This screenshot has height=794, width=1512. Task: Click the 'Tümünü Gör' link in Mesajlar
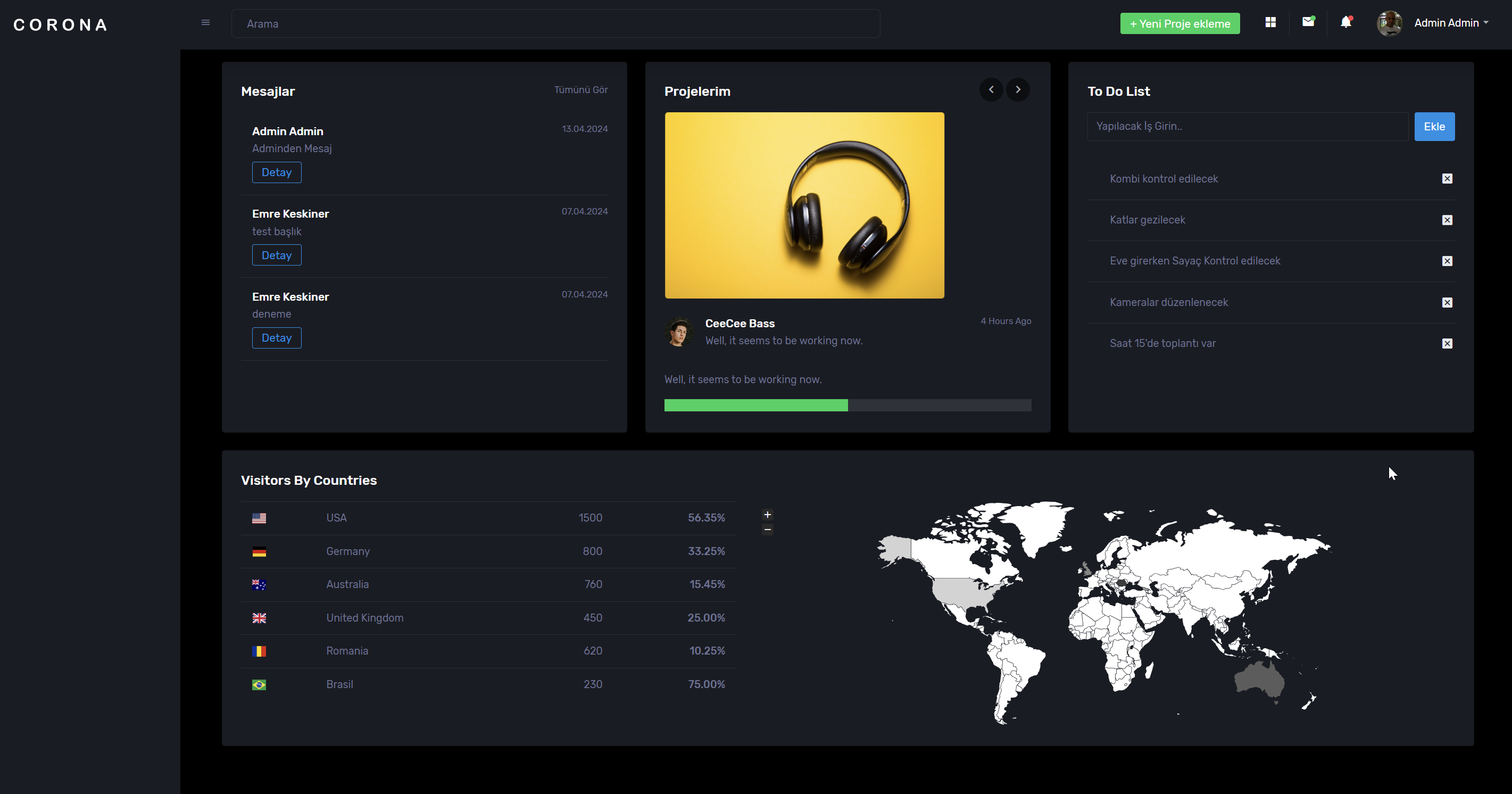click(x=580, y=90)
